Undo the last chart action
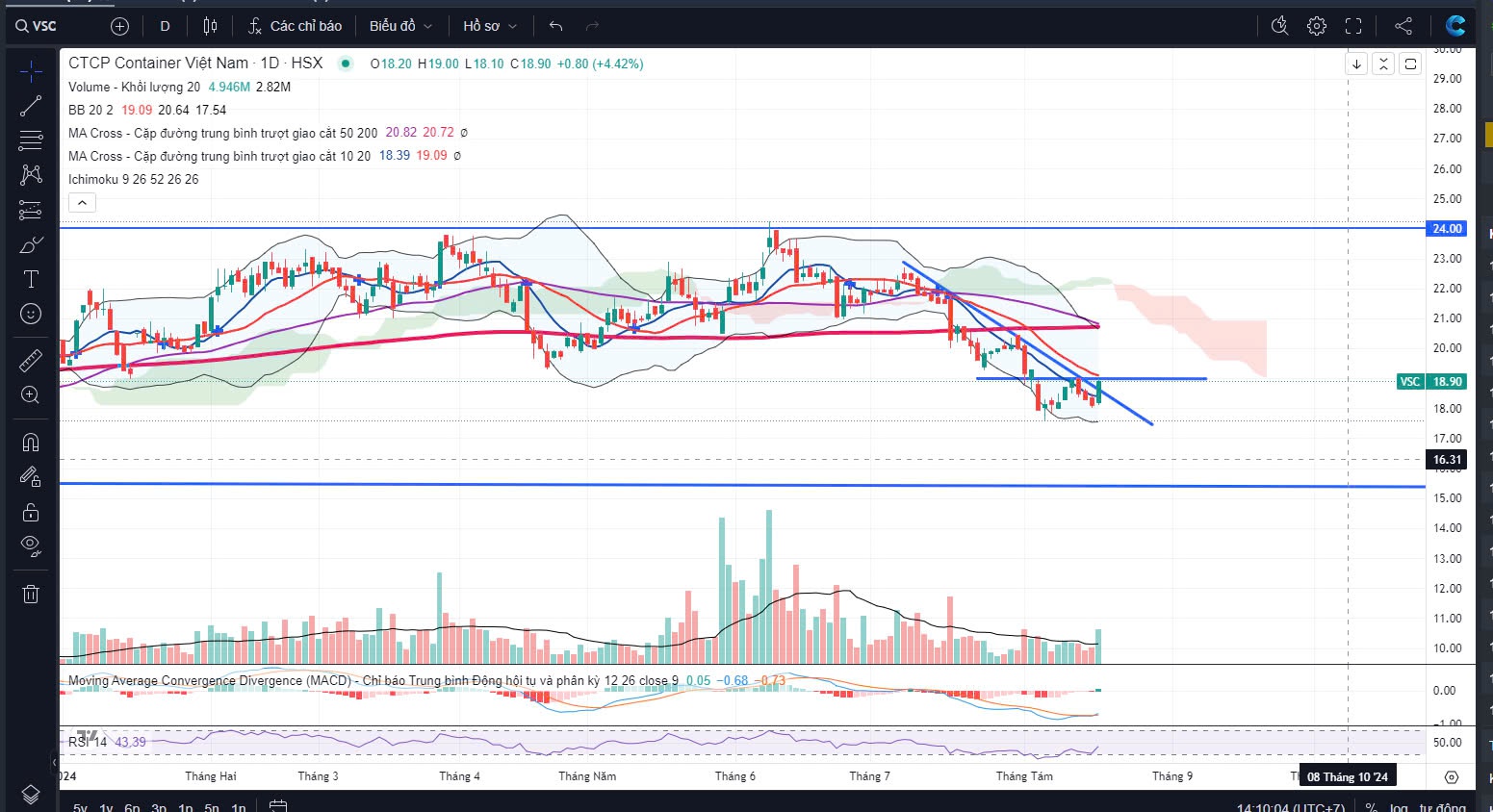The width and height of the screenshot is (1493, 812). [555, 26]
